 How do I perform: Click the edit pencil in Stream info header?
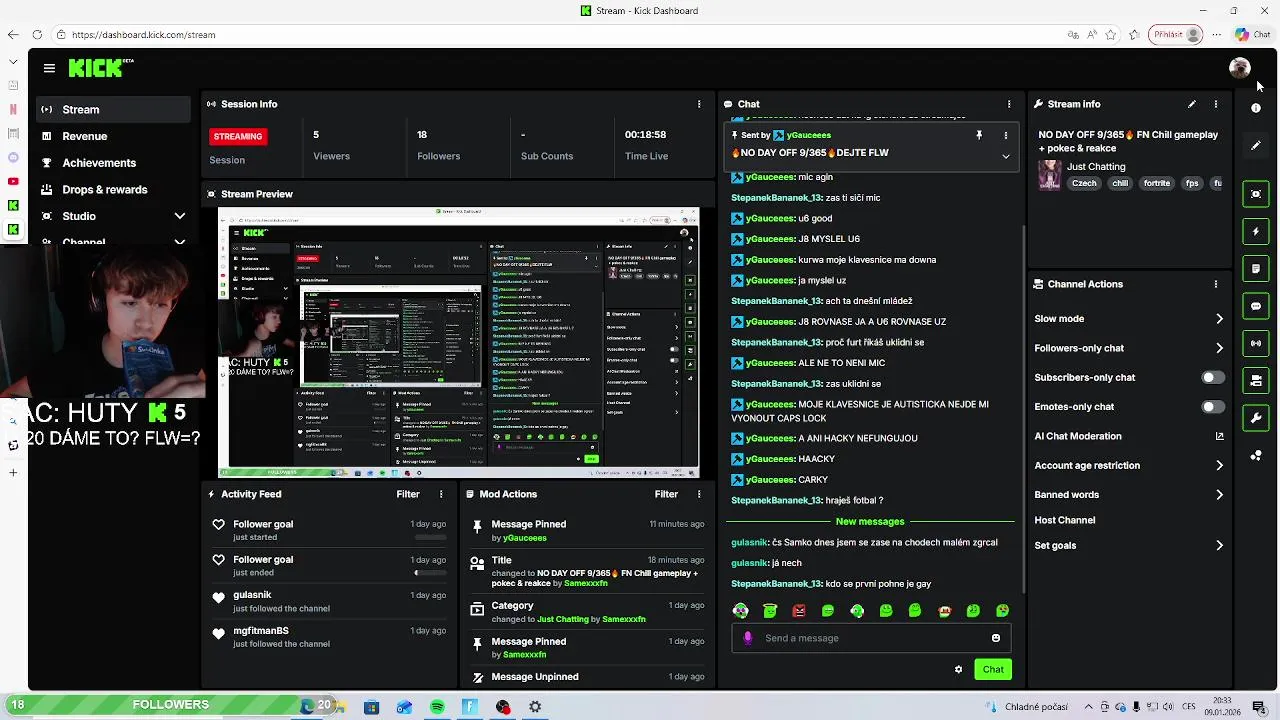tap(1192, 104)
